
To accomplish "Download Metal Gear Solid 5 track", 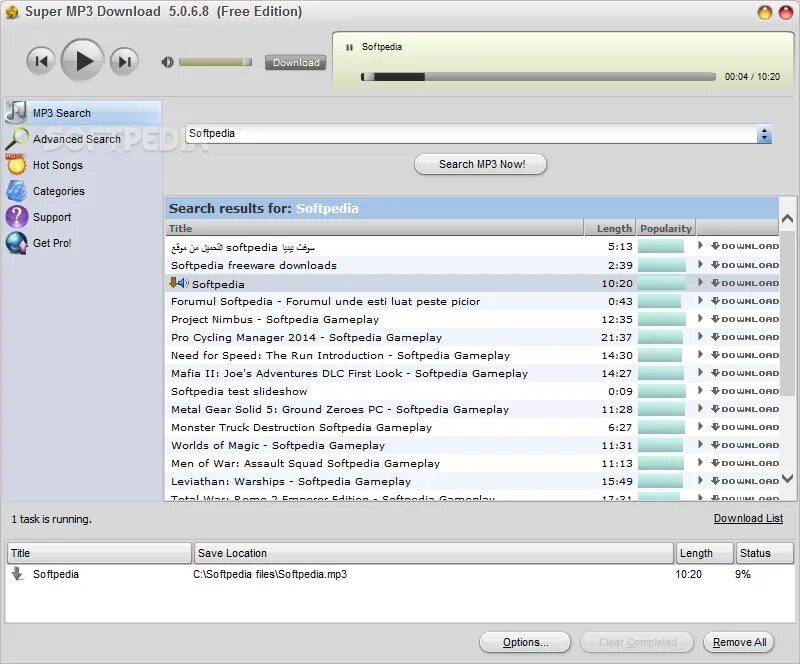I will tap(745, 409).
